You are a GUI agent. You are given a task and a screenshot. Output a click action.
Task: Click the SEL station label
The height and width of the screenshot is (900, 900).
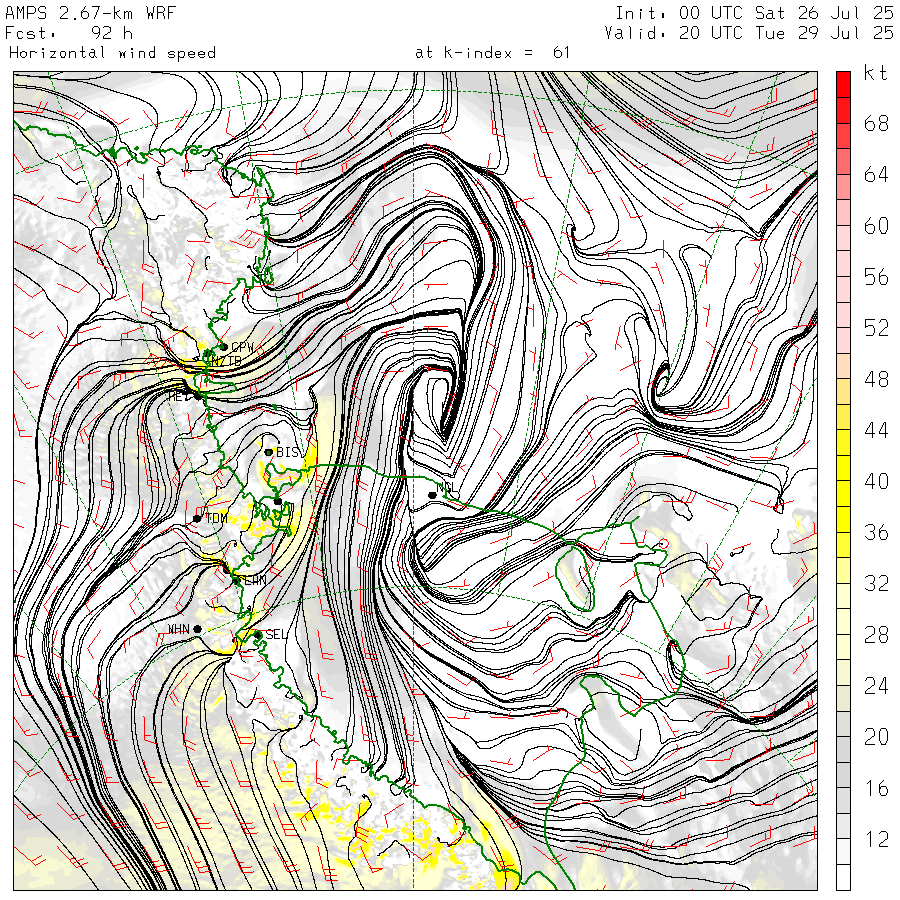point(276,634)
